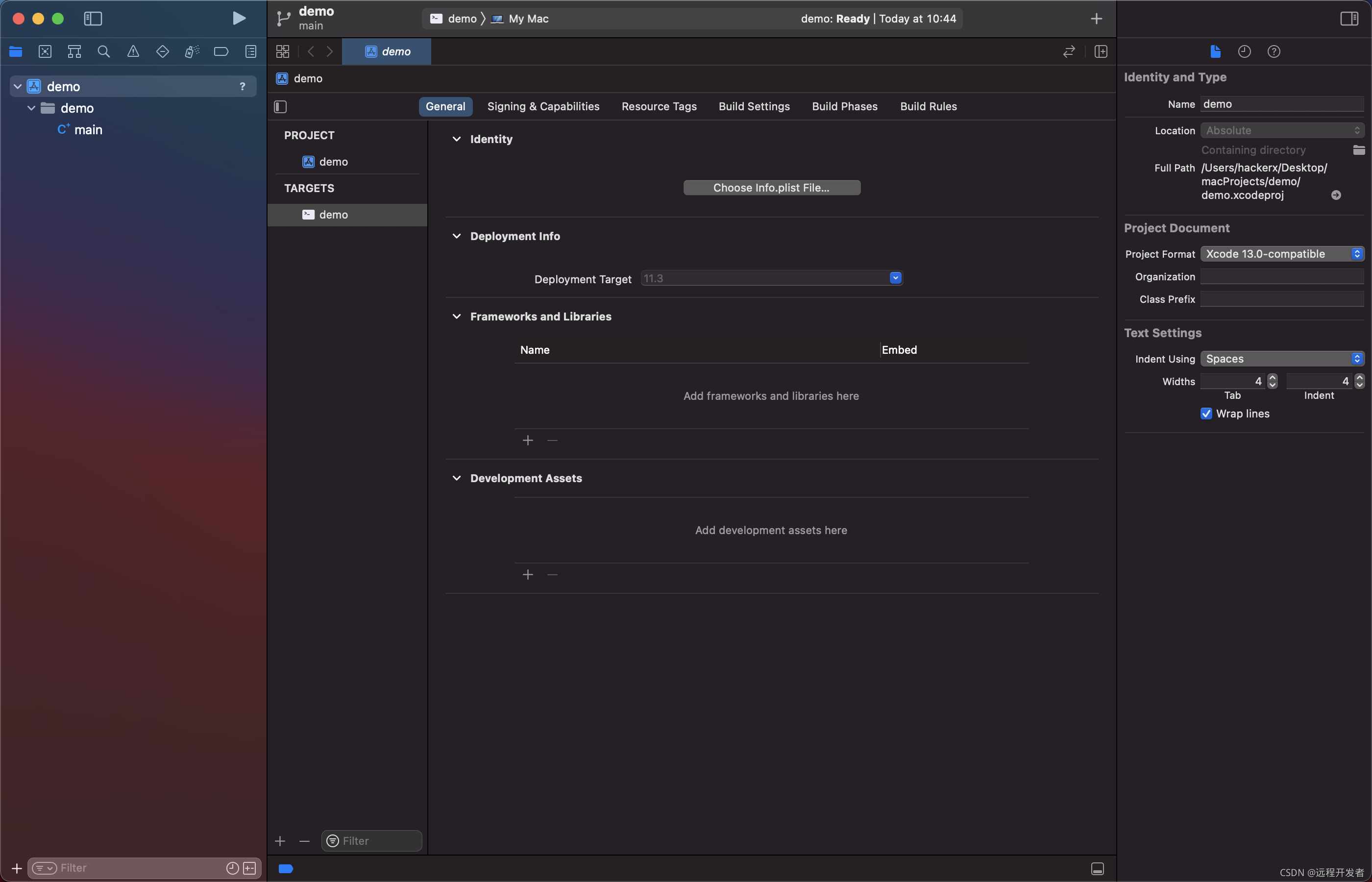Collapse the Deployment Info section
1372x882 pixels.
point(456,236)
